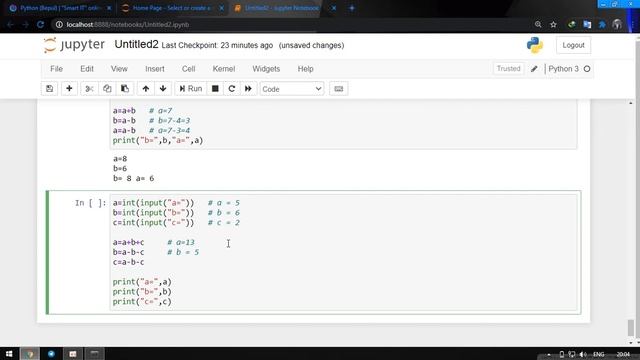Image resolution: width=640 pixels, height=360 pixels.
Task: Rename the notebook title Untitled2
Action: pos(136,44)
